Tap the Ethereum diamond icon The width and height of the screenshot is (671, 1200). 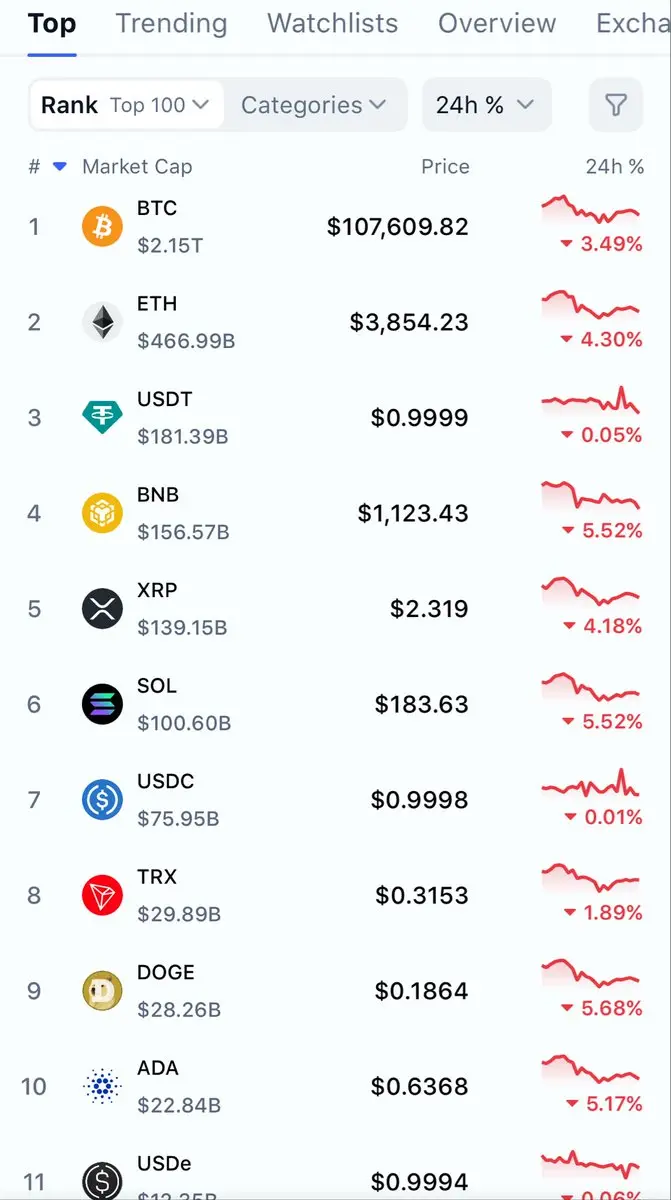pyautogui.click(x=102, y=322)
